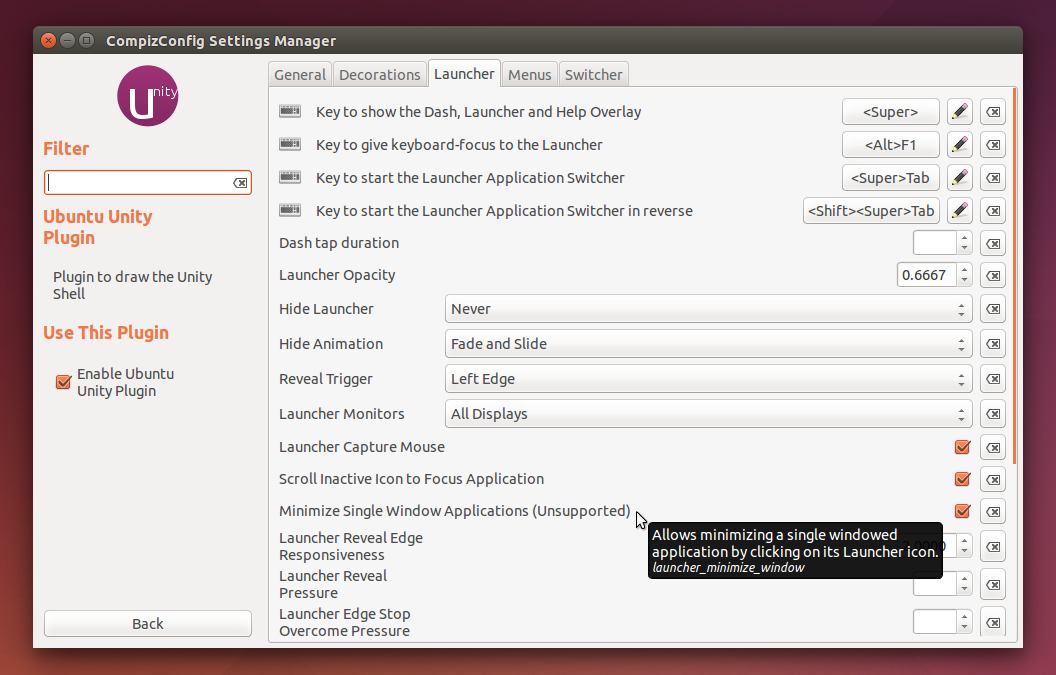Screen dimensions: 1056x675
Task: Select the Launcher tab
Action: (x=464, y=74)
